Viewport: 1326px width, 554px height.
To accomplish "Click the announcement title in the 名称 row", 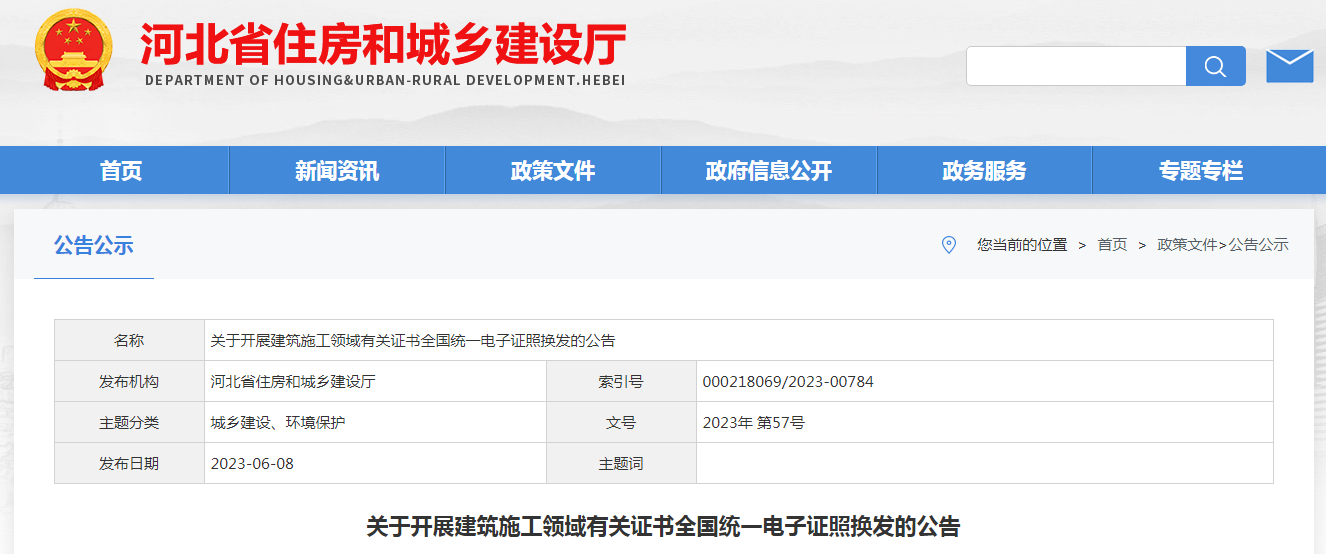I will (413, 341).
